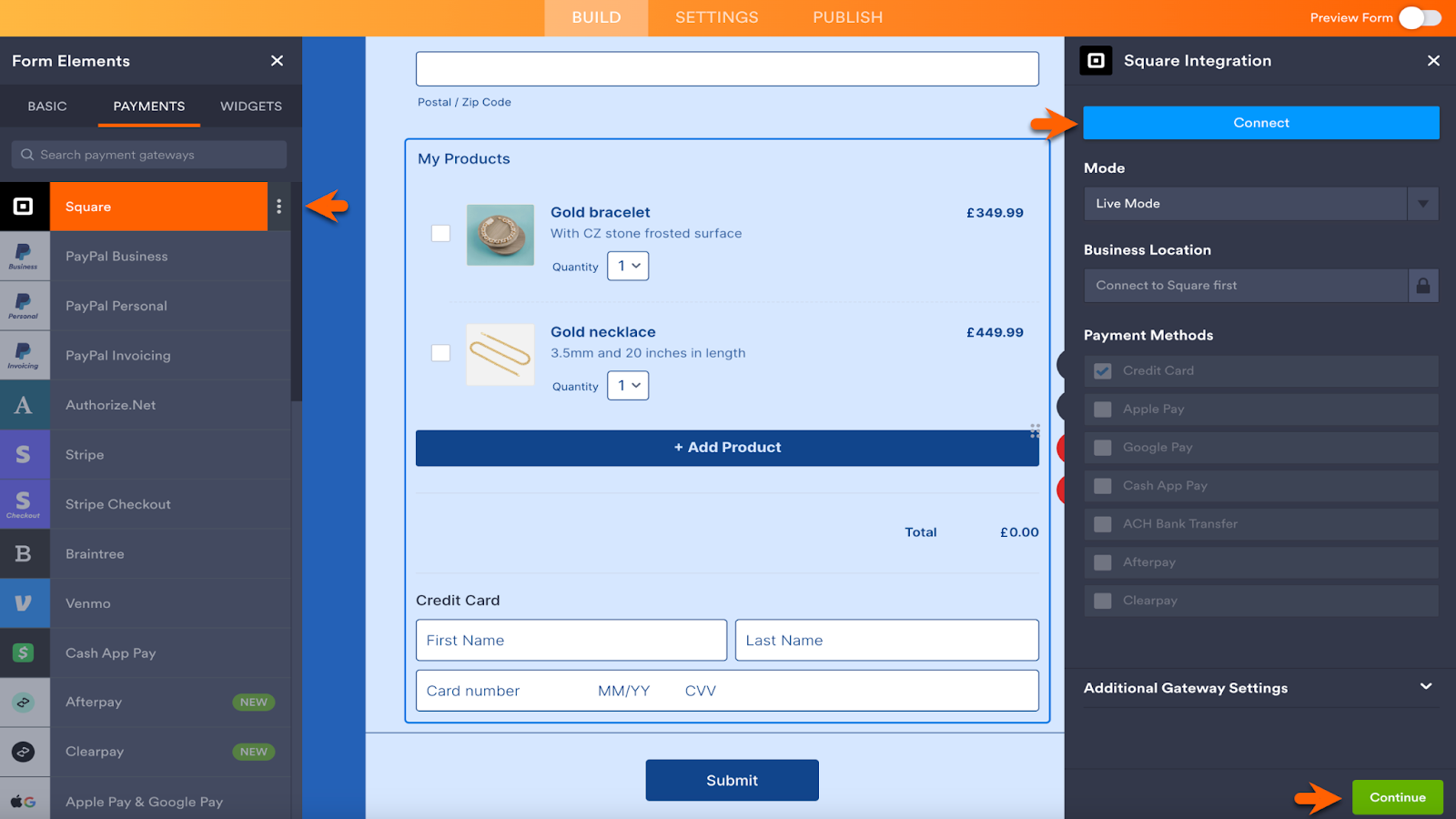Click the + Add Product button

point(727,448)
